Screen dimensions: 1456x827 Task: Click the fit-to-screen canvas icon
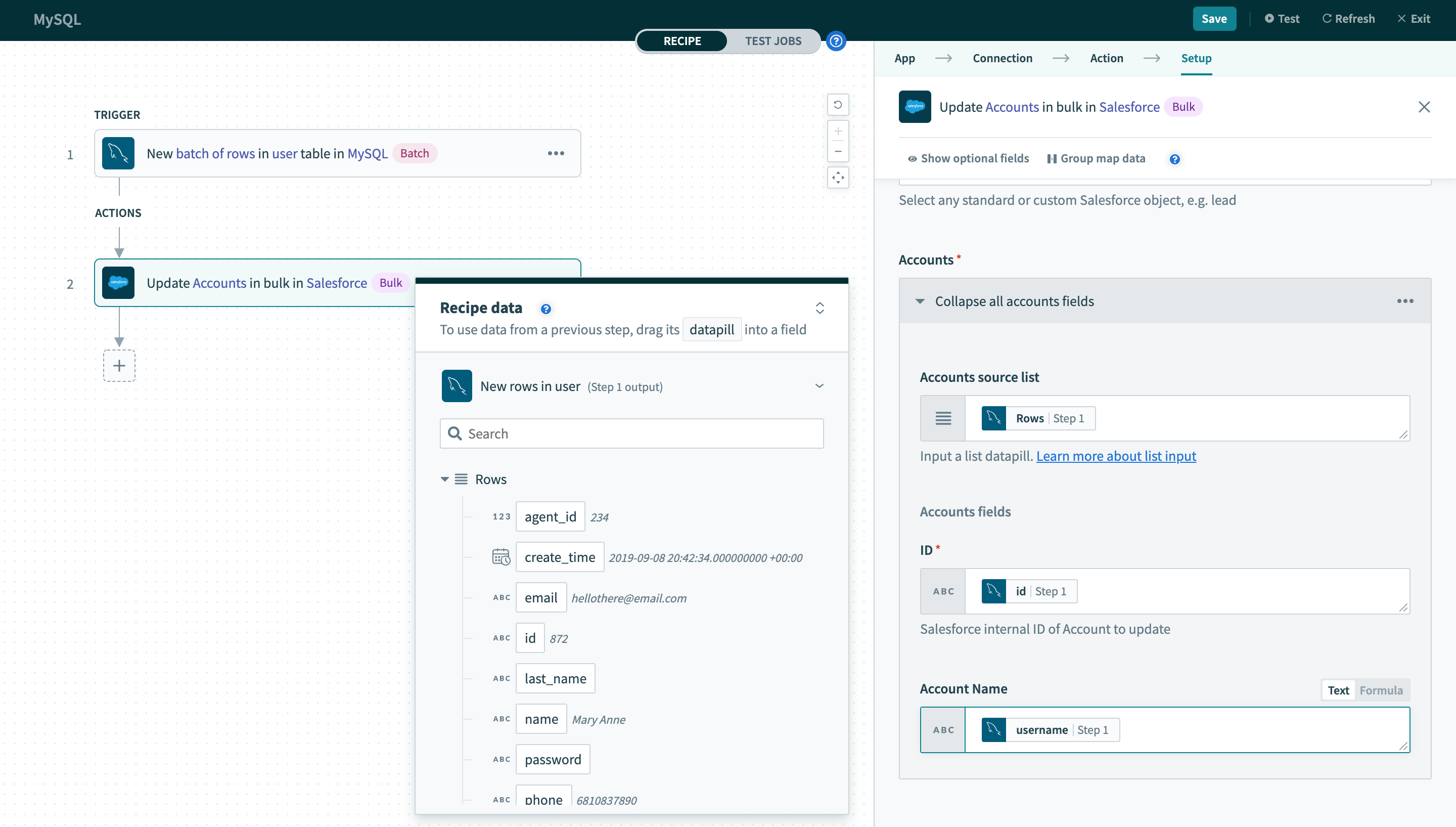(838, 178)
